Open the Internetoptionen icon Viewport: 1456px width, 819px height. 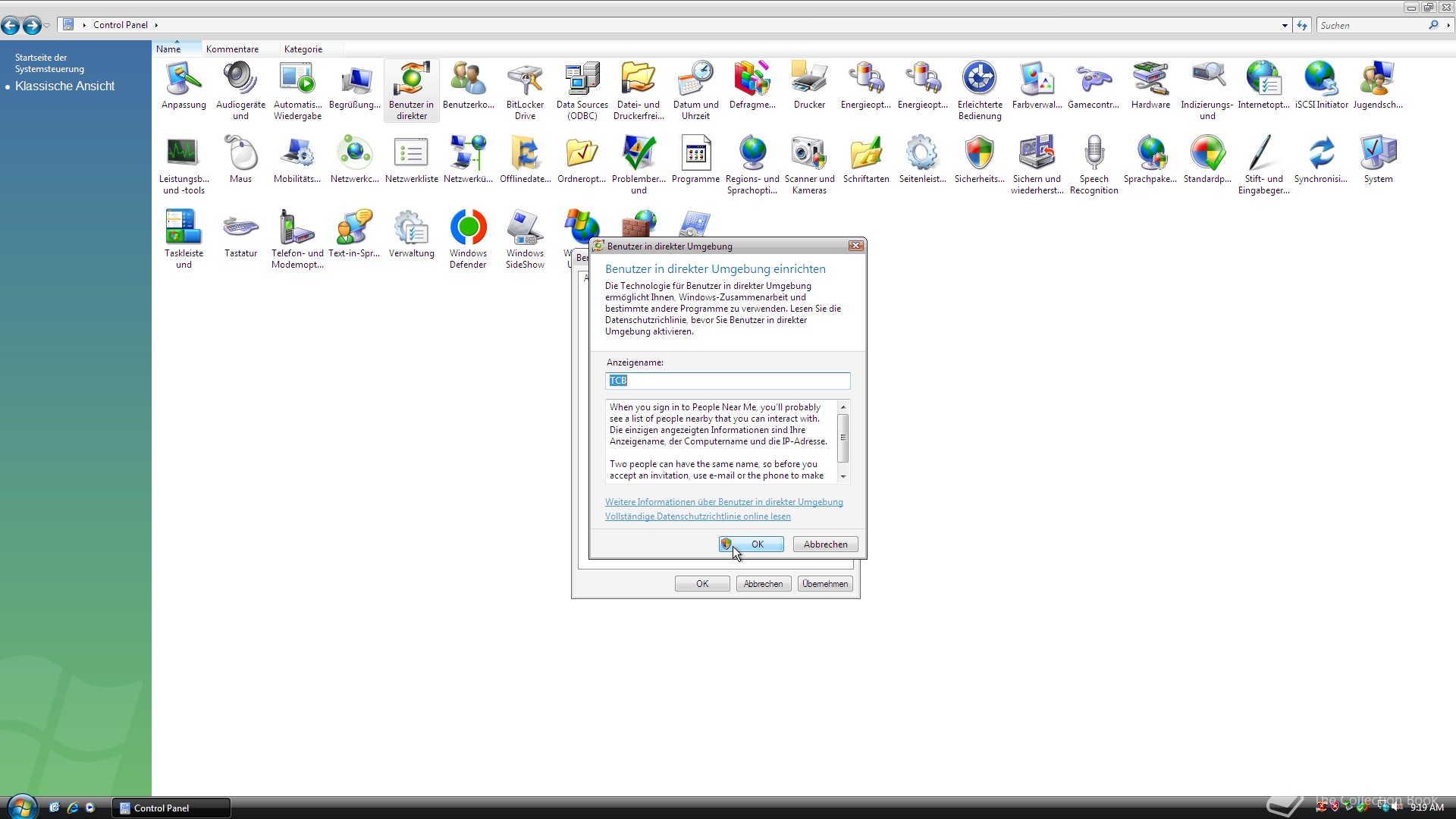pyautogui.click(x=1263, y=85)
